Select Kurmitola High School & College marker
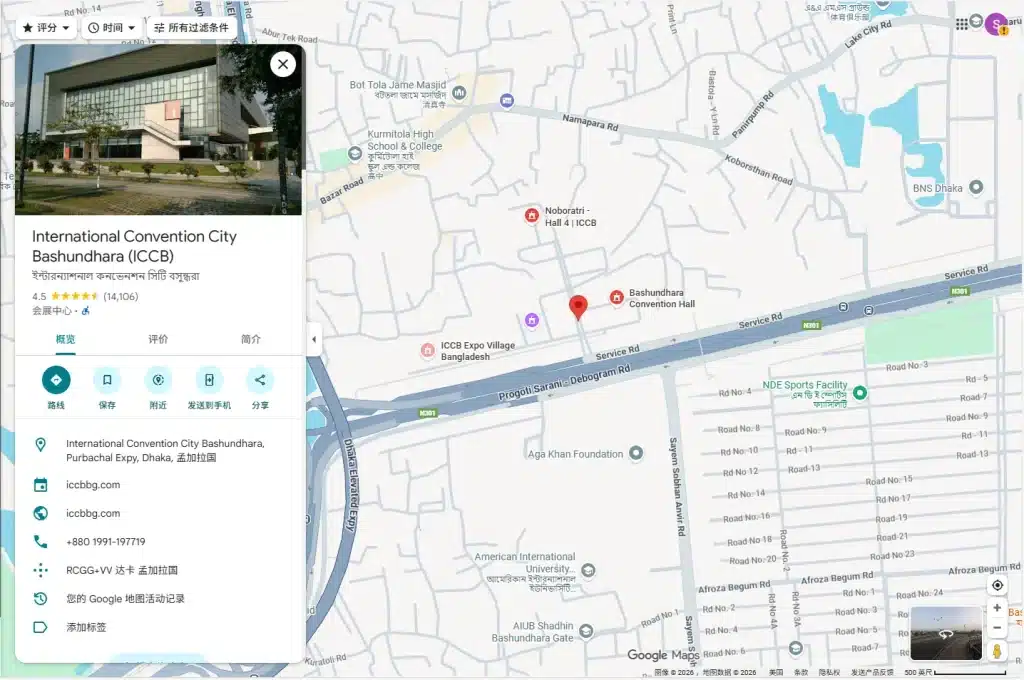 (x=355, y=154)
